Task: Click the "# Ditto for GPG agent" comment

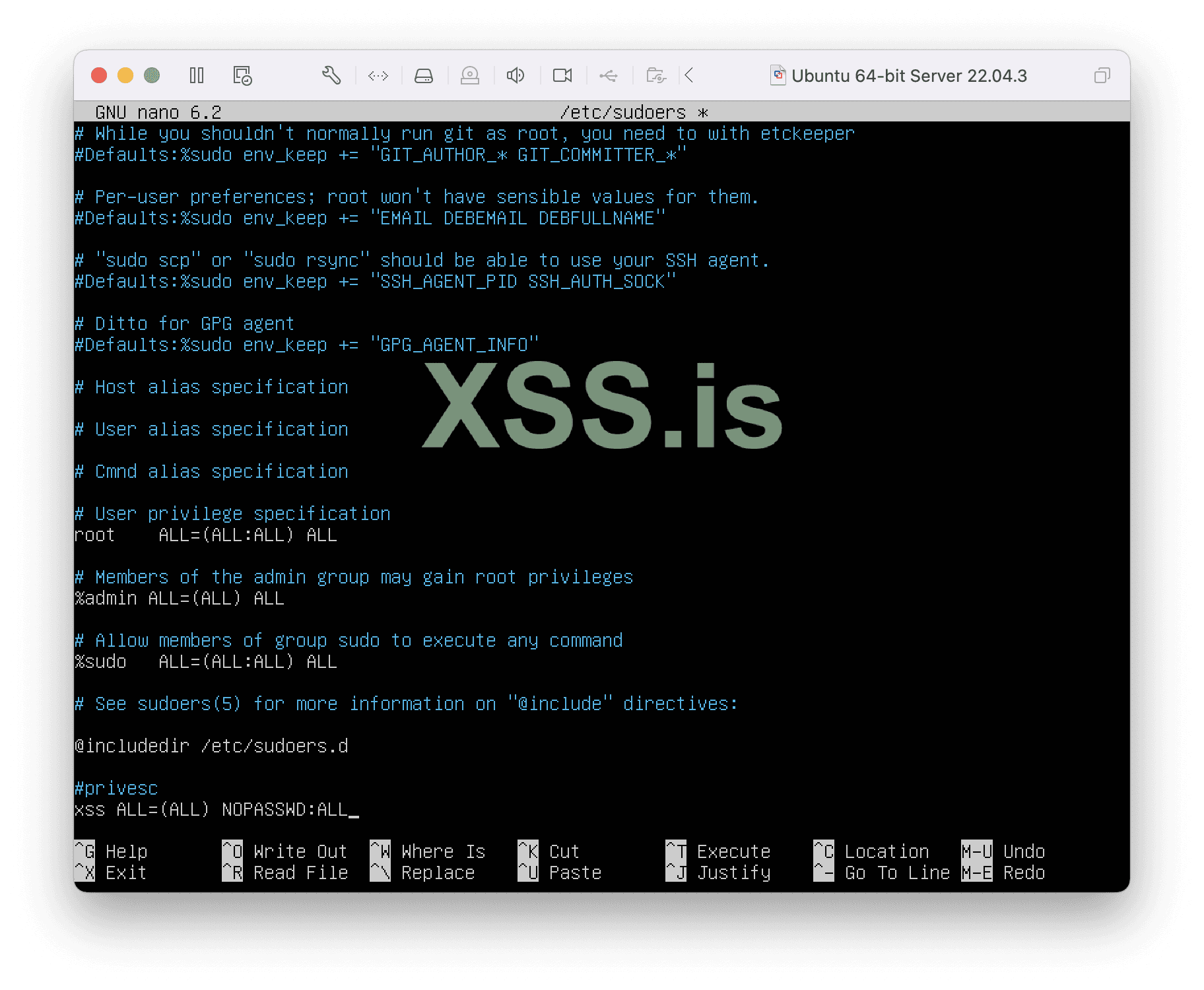Action: [x=185, y=323]
